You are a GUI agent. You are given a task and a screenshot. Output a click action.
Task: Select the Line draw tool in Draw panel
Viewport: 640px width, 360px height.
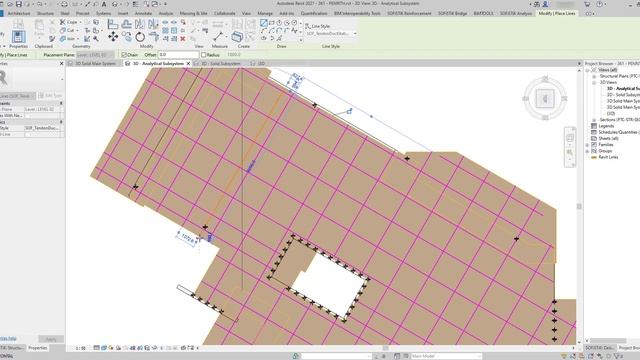click(264, 23)
